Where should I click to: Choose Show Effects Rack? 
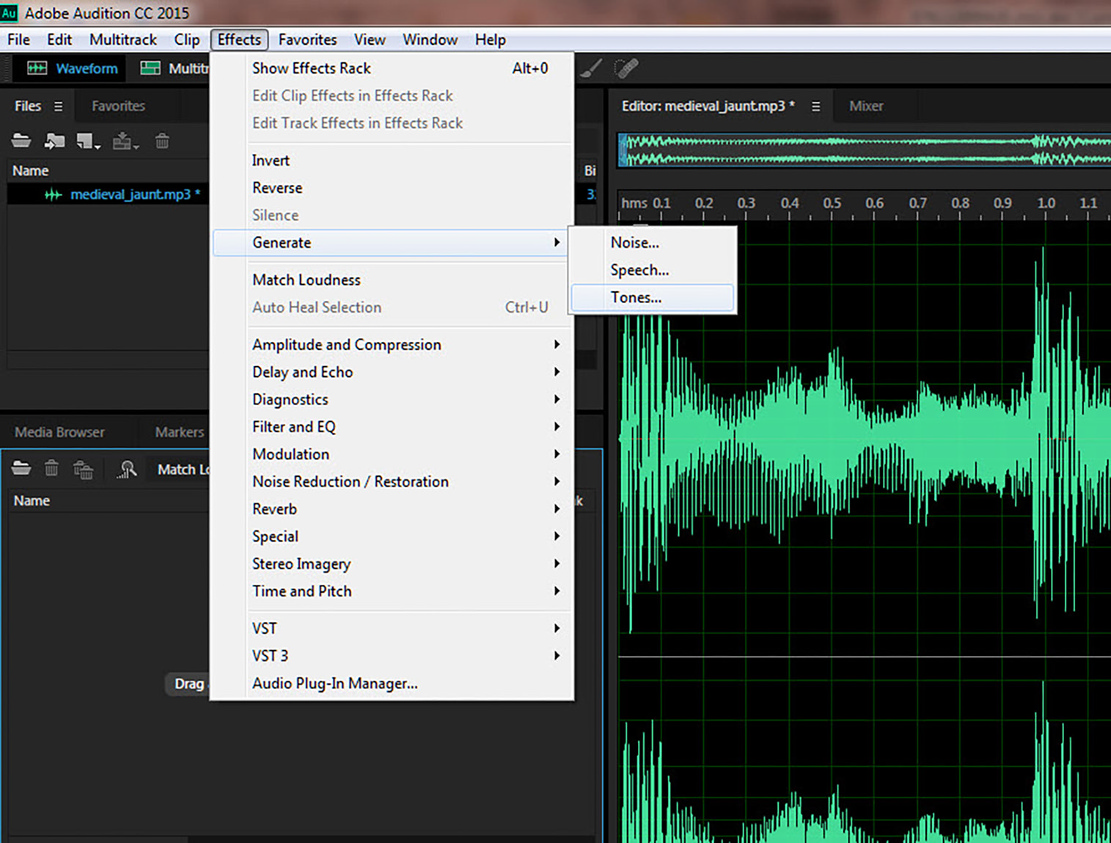pyautogui.click(x=393, y=68)
